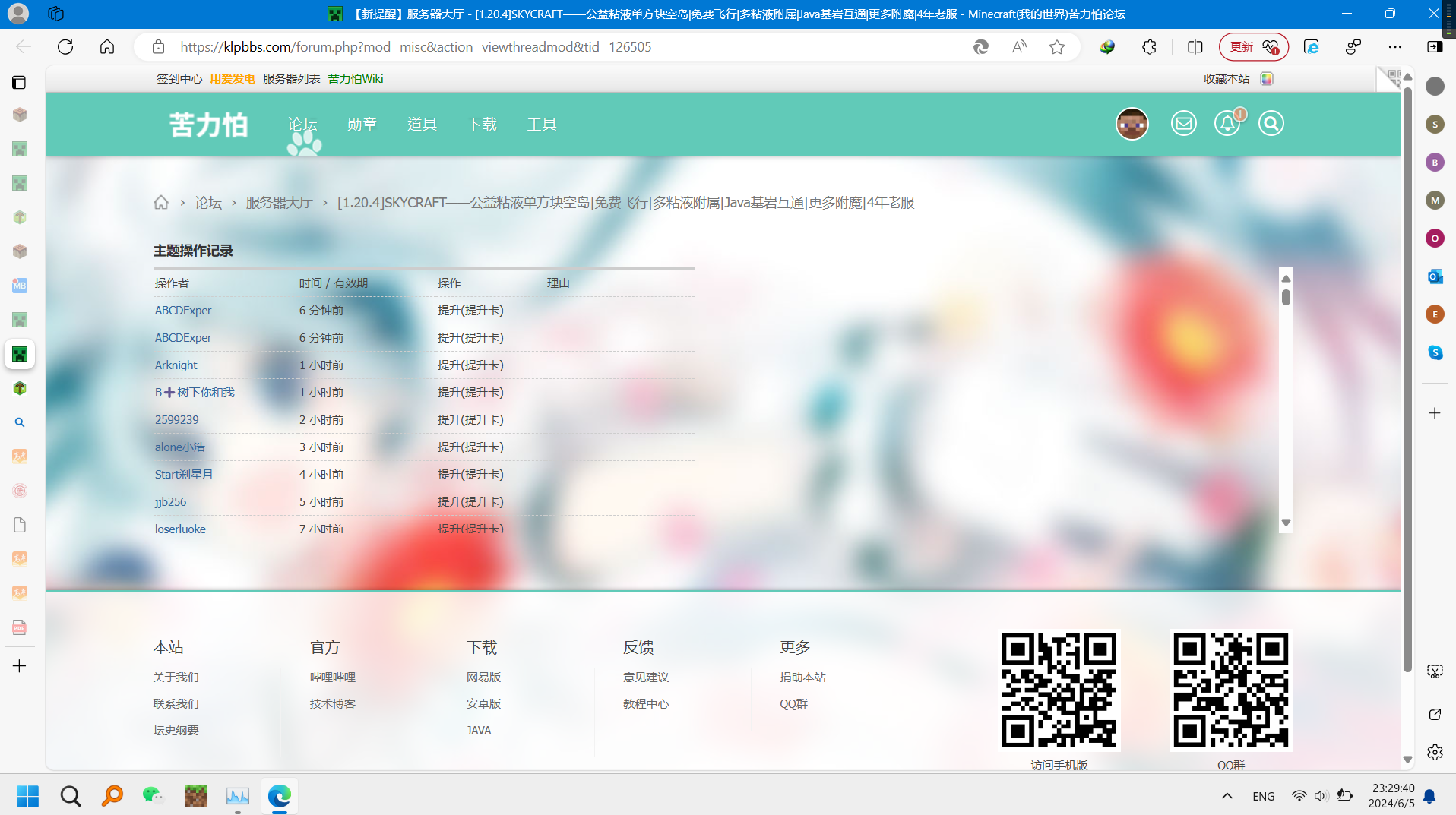1456x815 pixels.
Task: Select the 下载 navigation tab
Action: click(482, 125)
